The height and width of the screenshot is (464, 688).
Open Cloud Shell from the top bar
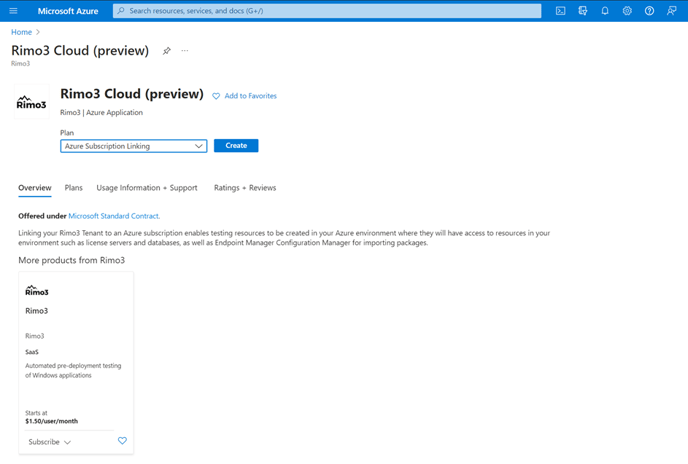point(560,11)
